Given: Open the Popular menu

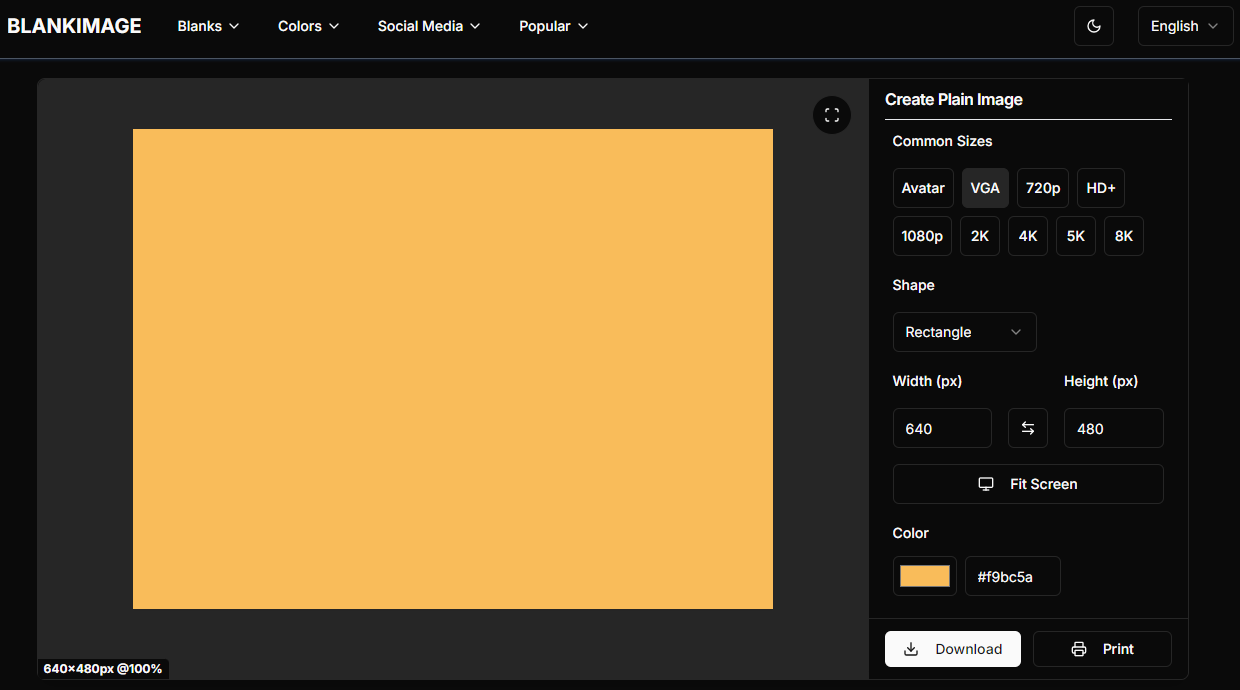Looking at the screenshot, I should [553, 26].
